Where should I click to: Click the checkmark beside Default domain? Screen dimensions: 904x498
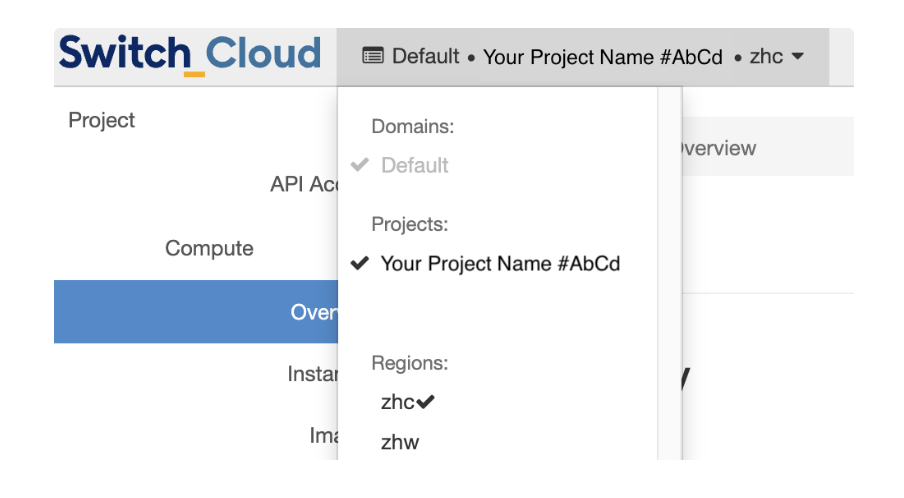tap(359, 165)
